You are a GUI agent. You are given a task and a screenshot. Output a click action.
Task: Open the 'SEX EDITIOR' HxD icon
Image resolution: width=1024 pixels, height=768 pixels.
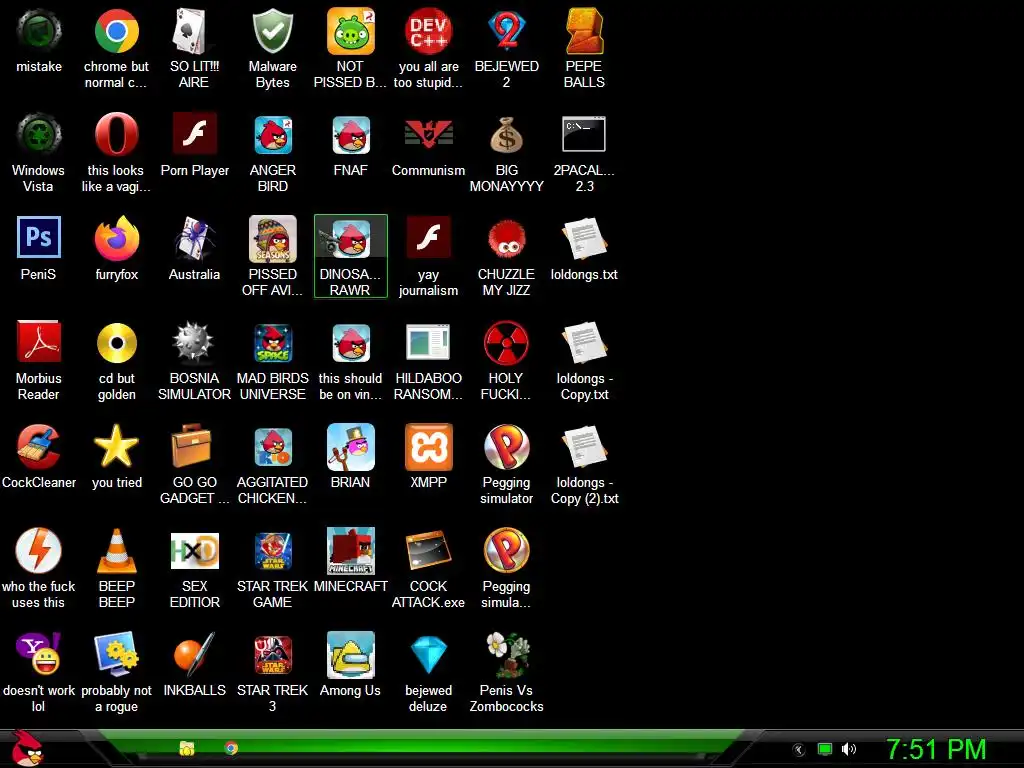[194, 551]
